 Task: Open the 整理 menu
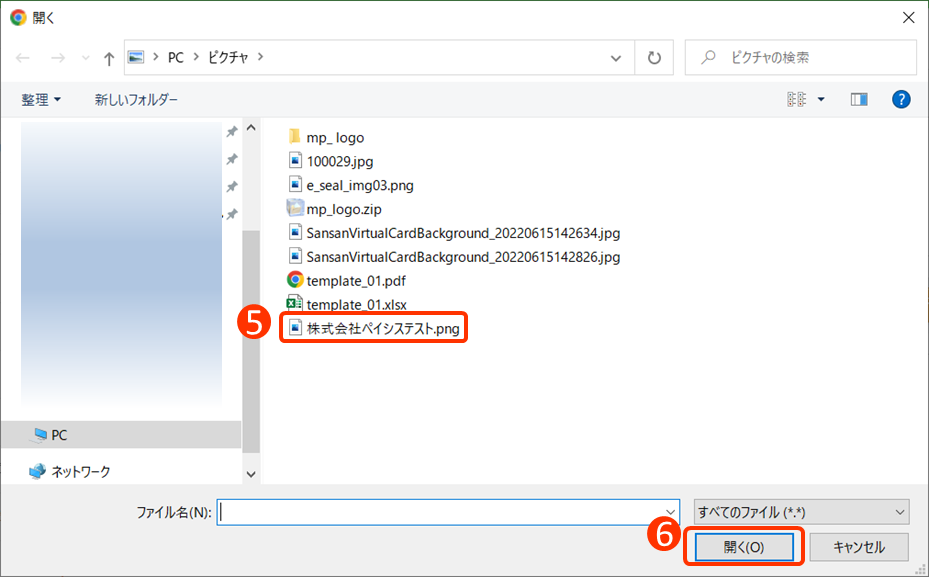pos(41,100)
